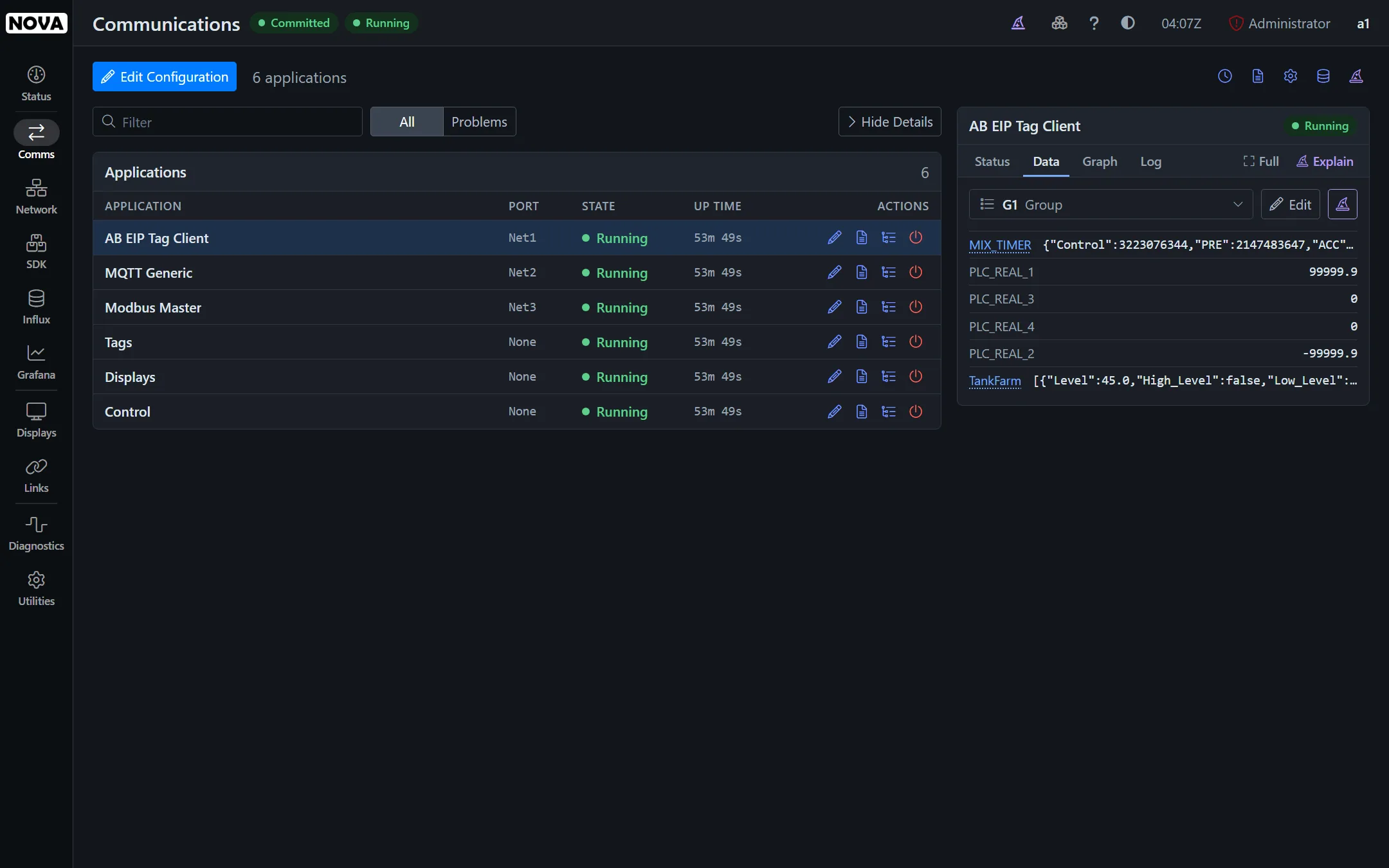Open MQTT Generic document icon
The image size is (1389, 868).
tap(862, 272)
